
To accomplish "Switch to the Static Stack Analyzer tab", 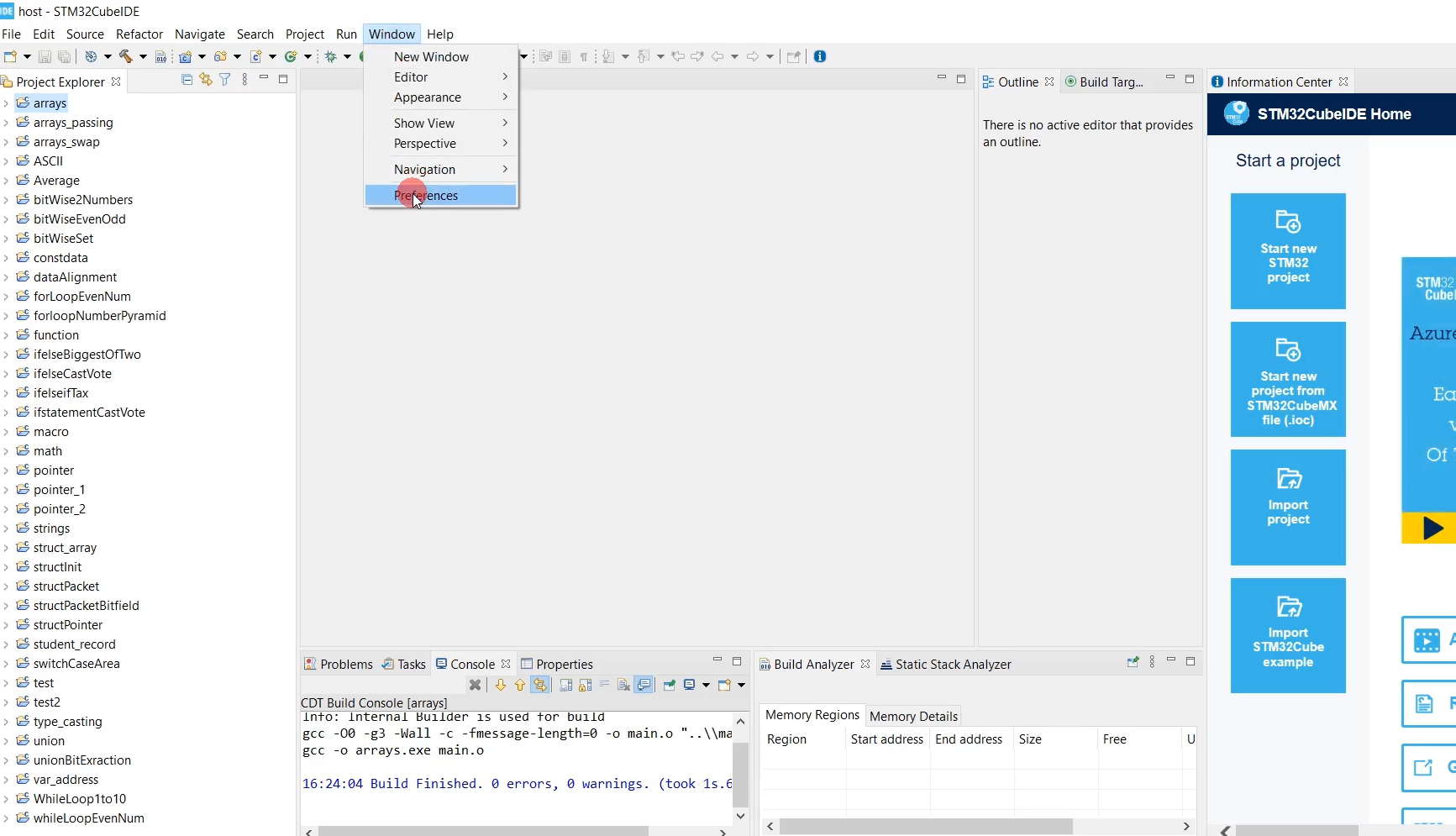I will click(x=945, y=664).
